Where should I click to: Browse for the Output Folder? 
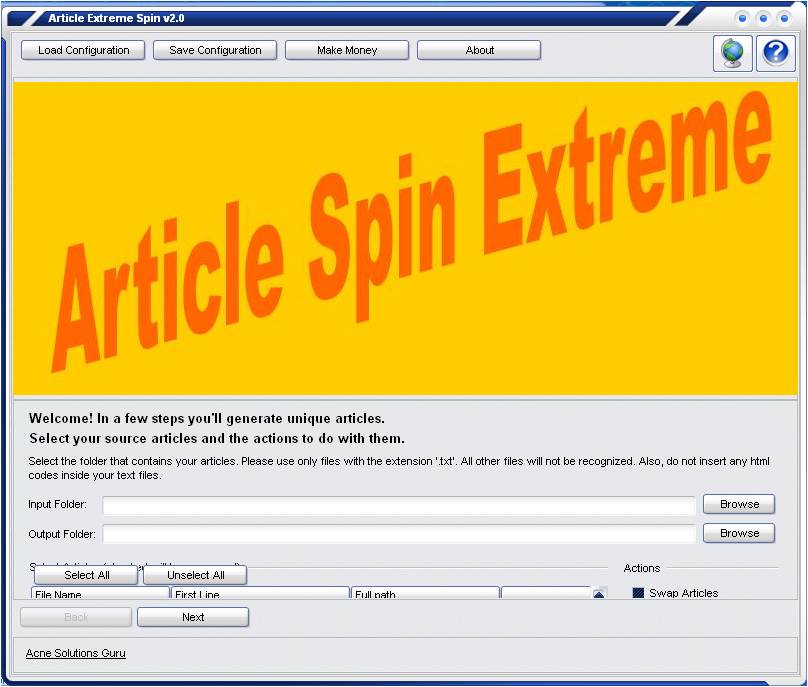pyautogui.click(x=739, y=533)
